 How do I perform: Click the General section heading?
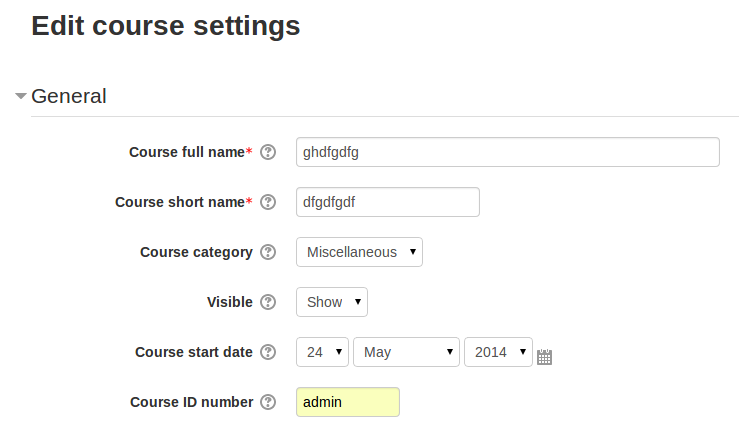[x=69, y=96]
